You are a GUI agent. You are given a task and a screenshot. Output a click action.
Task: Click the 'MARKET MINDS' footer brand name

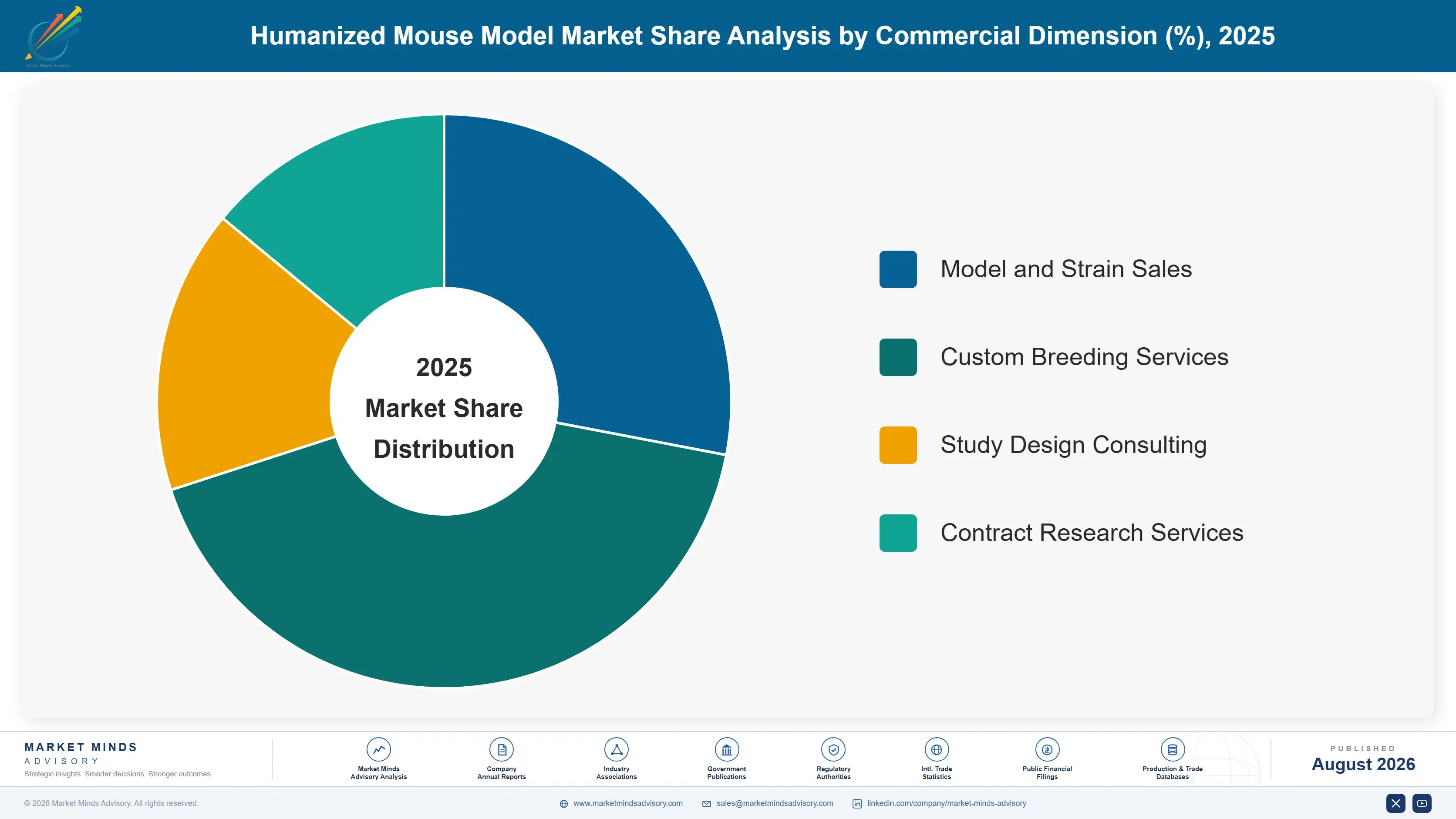[81, 747]
